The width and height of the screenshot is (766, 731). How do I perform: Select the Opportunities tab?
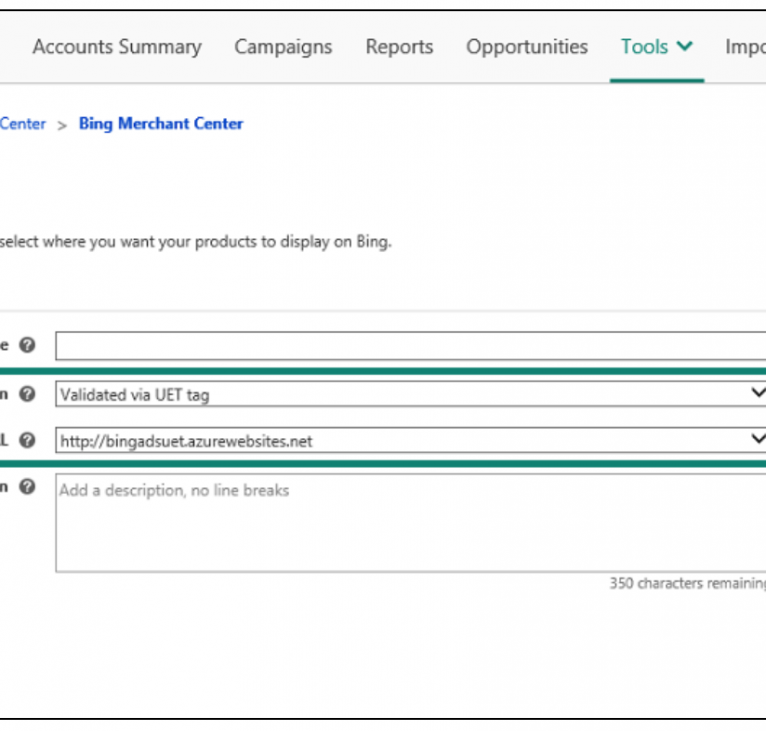click(527, 47)
